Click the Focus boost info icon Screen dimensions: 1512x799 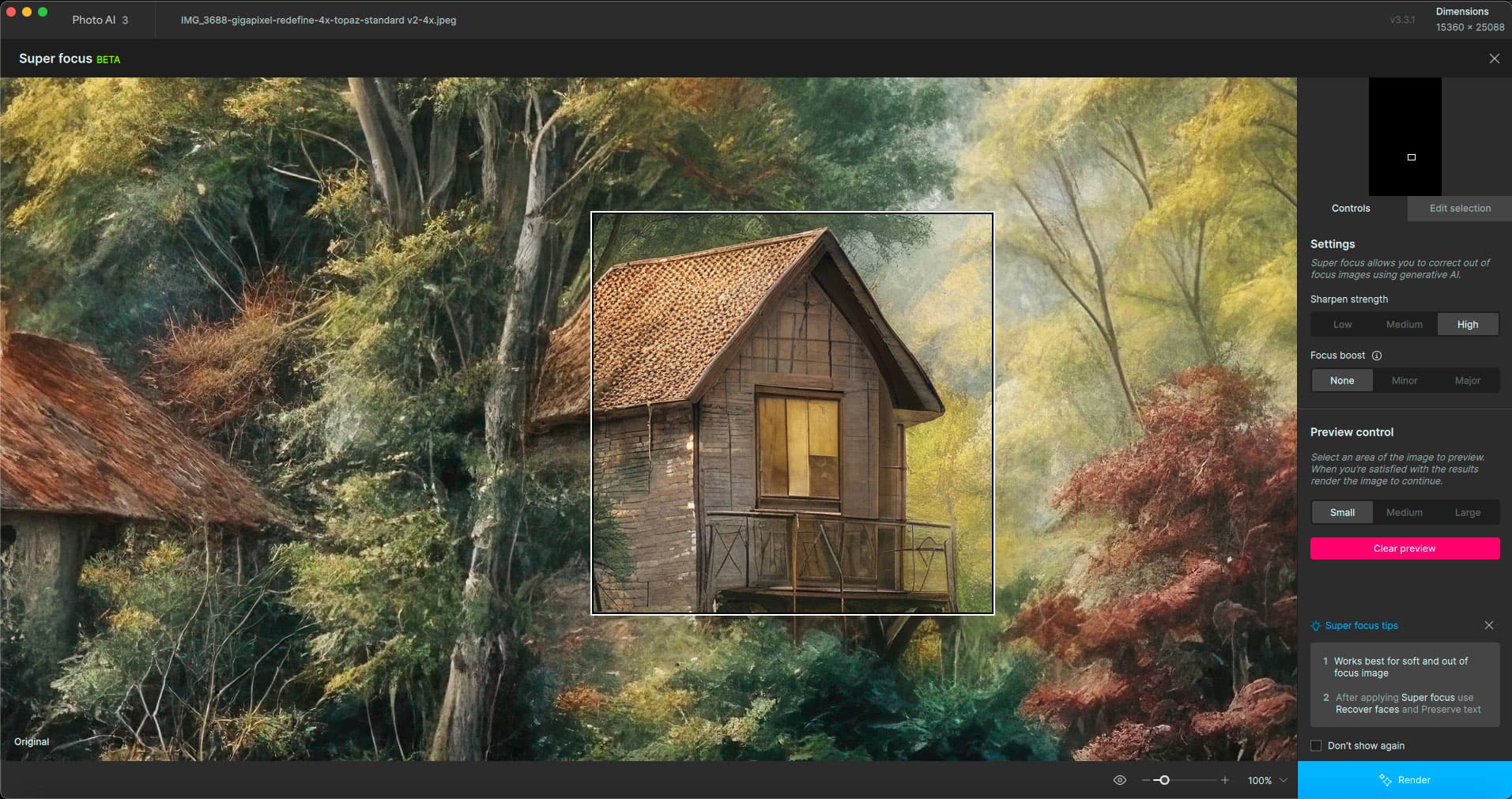[1377, 356]
